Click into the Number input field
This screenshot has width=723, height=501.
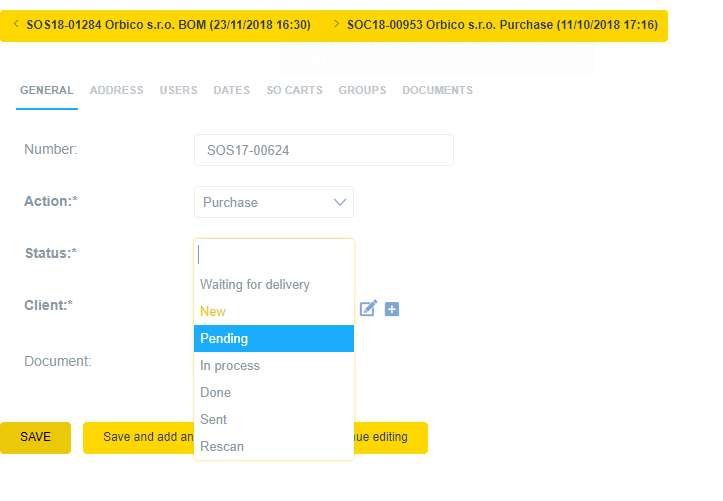323,150
